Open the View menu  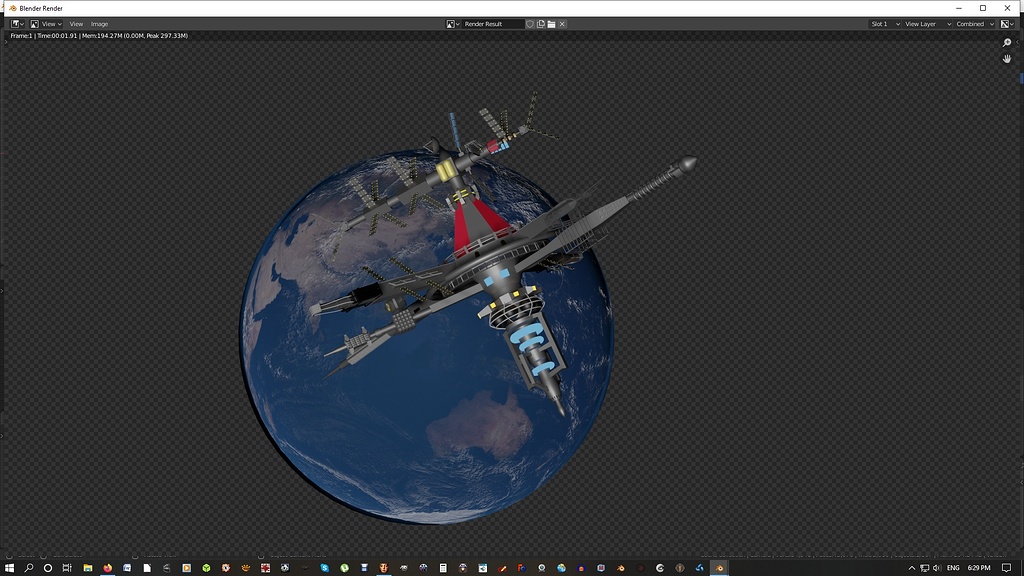click(x=76, y=24)
